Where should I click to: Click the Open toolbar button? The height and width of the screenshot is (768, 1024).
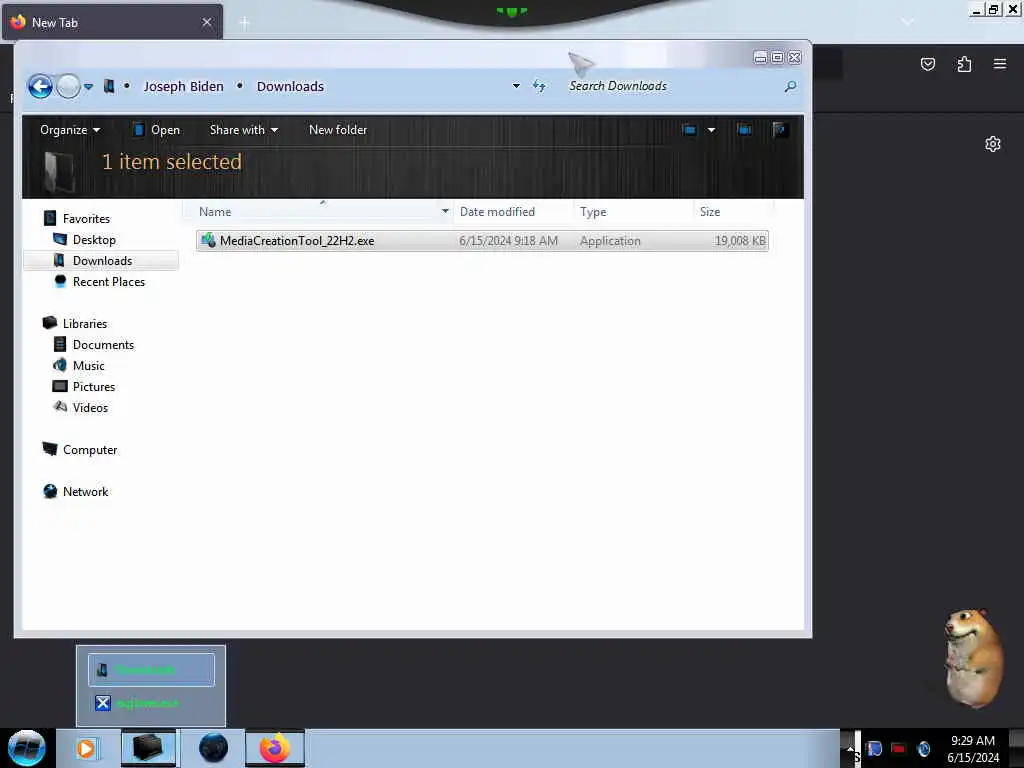point(157,130)
